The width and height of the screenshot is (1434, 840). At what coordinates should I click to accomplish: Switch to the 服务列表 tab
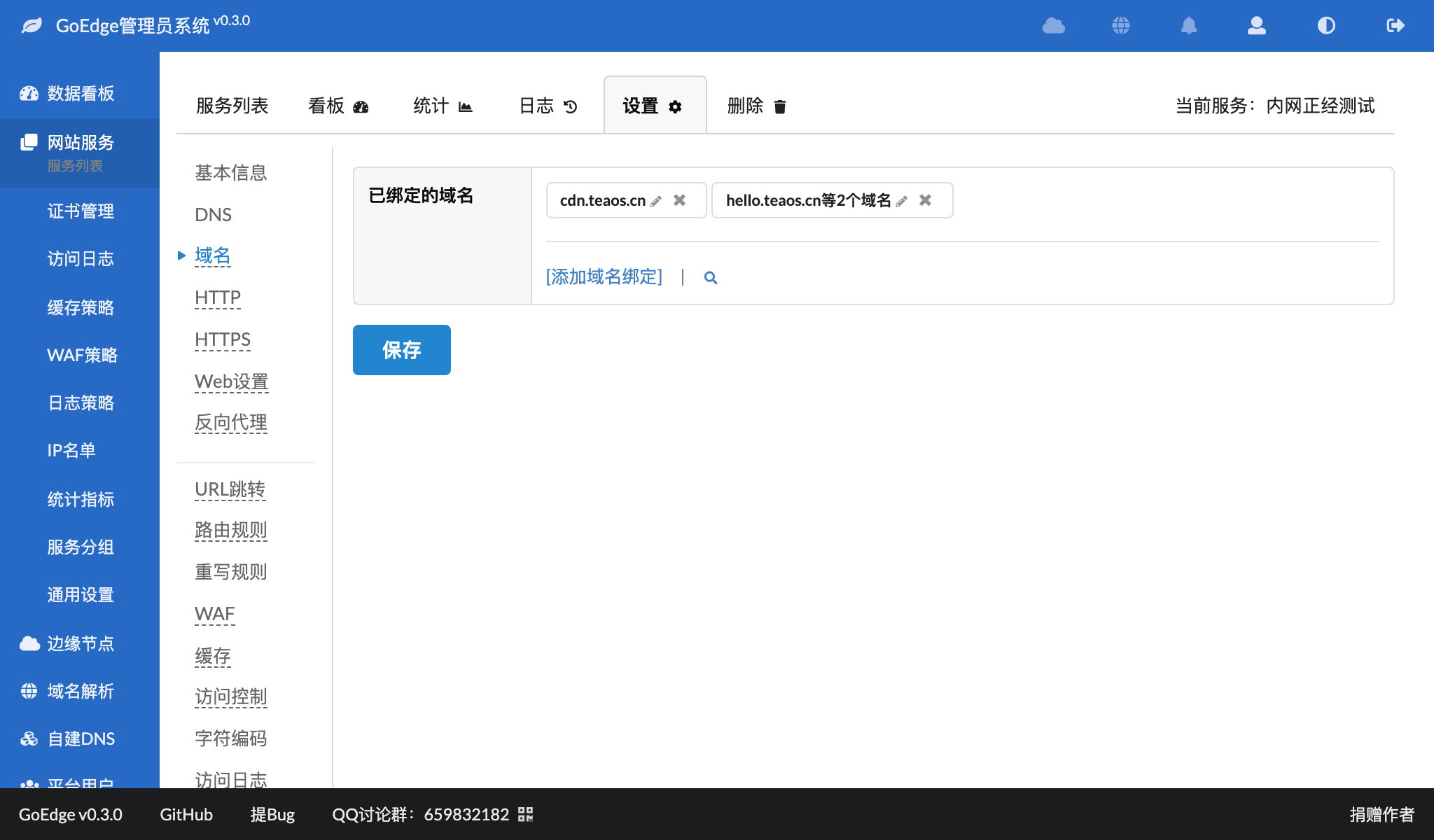tap(232, 106)
